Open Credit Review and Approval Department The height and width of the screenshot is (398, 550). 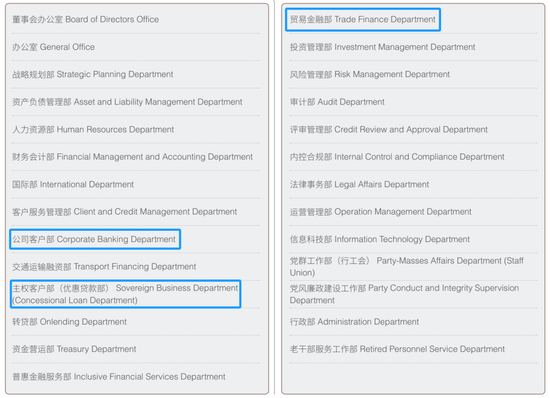coord(389,129)
